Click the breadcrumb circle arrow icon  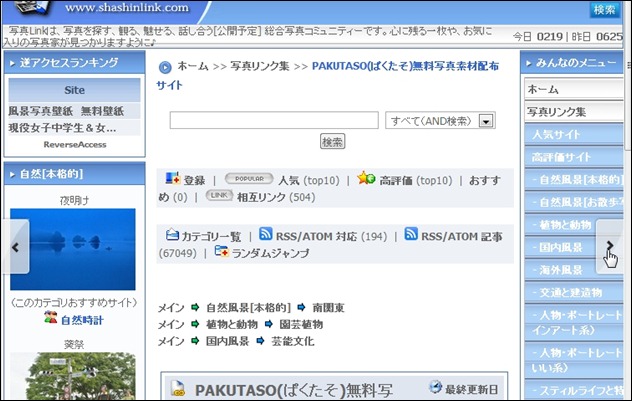click(x=165, y=67)
